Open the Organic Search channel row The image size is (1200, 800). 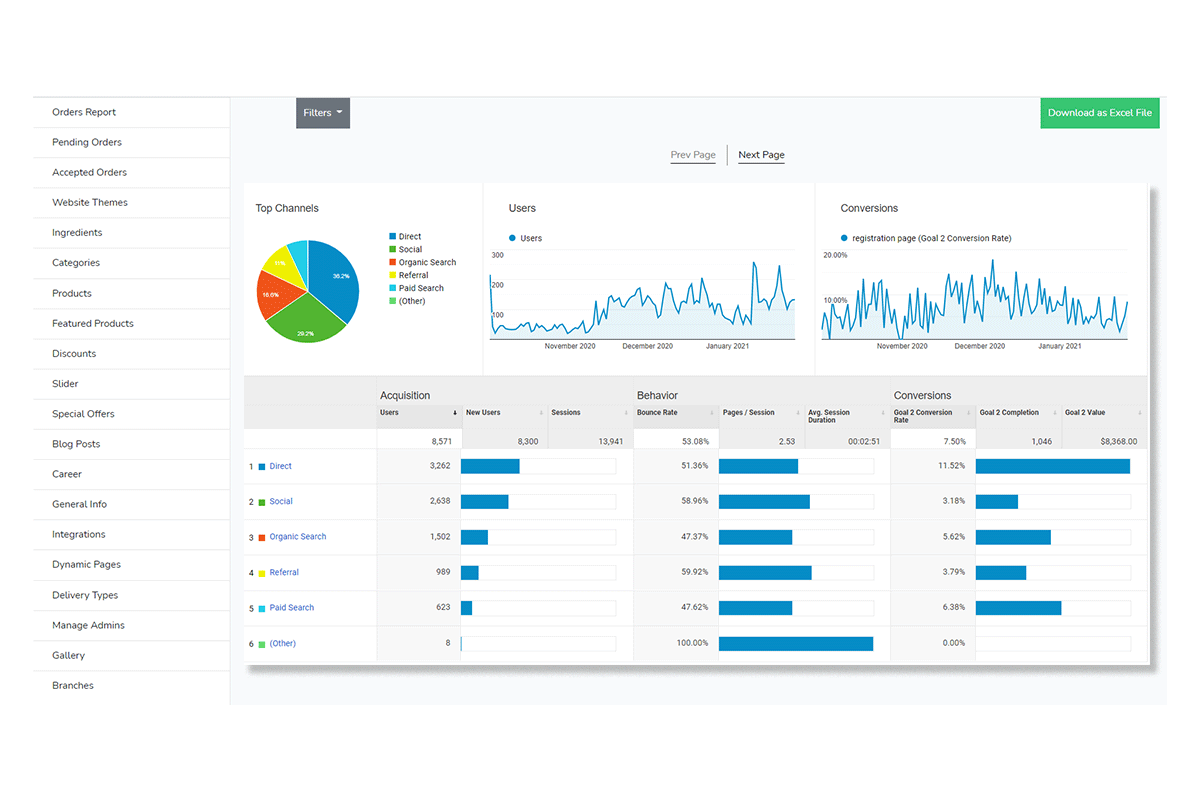[297, 537]
